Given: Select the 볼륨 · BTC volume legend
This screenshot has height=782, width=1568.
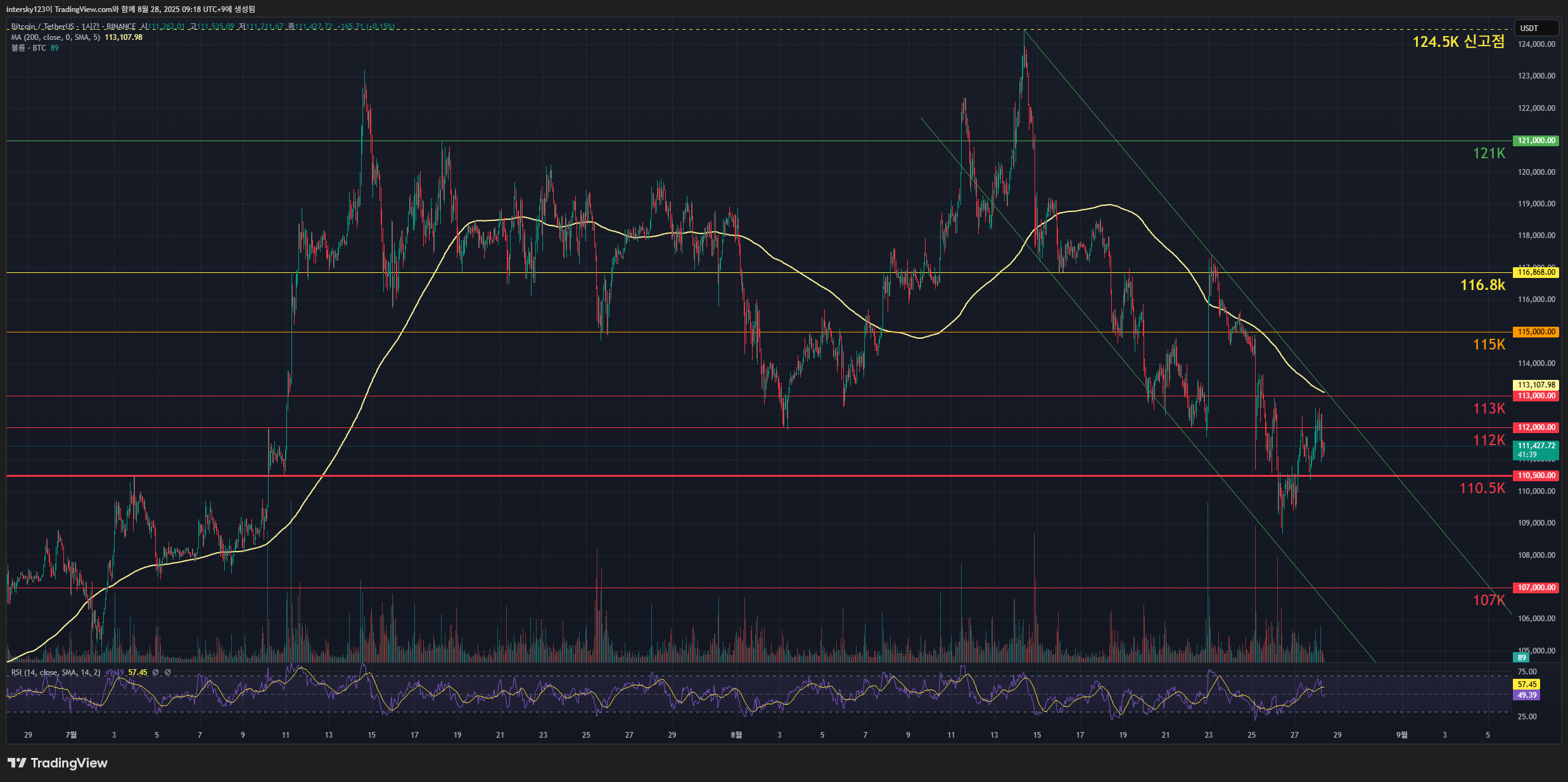Looking at the screenshot, I should pyautogui.click(x=29, y=48).
